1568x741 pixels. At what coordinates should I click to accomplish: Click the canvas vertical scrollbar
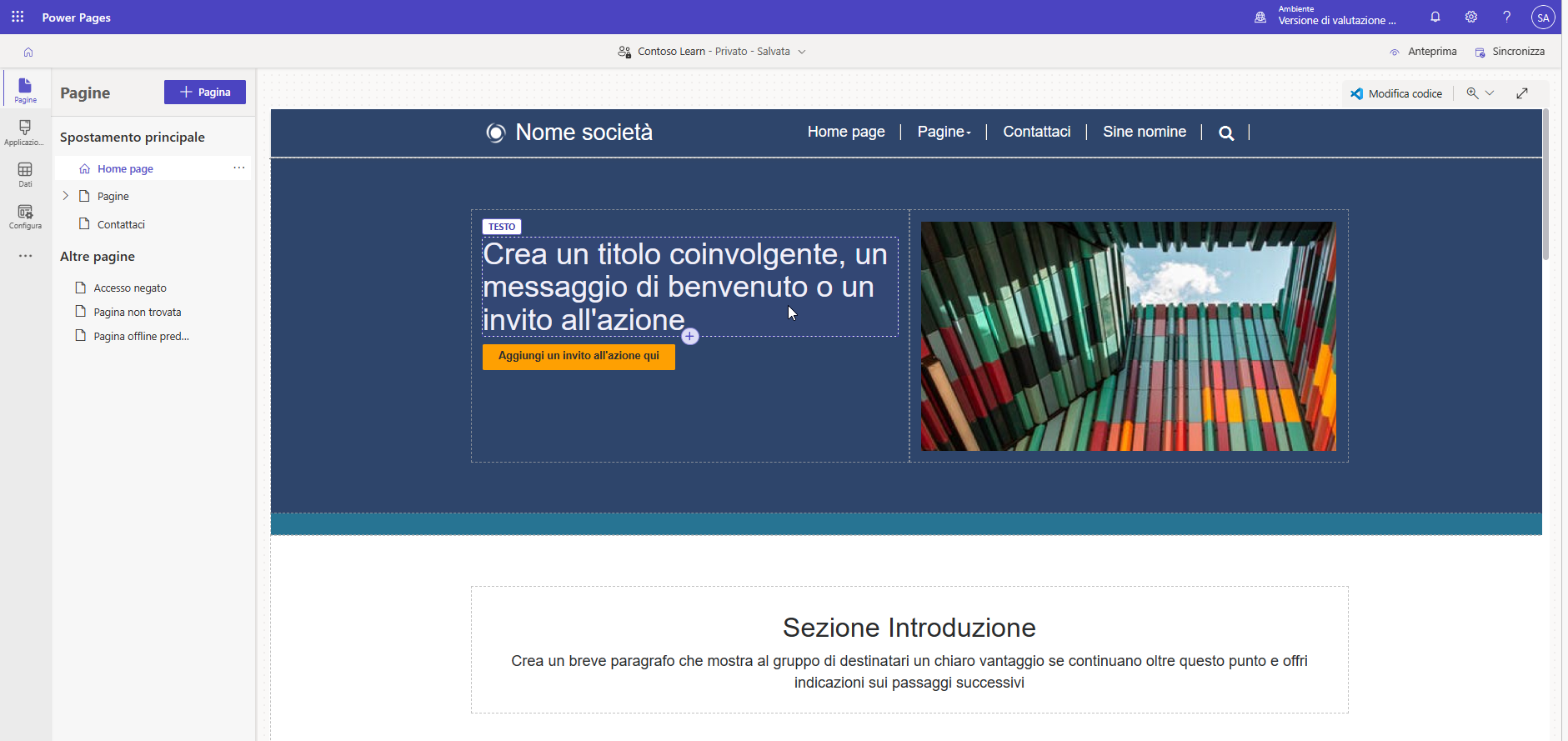(1545, 185)
